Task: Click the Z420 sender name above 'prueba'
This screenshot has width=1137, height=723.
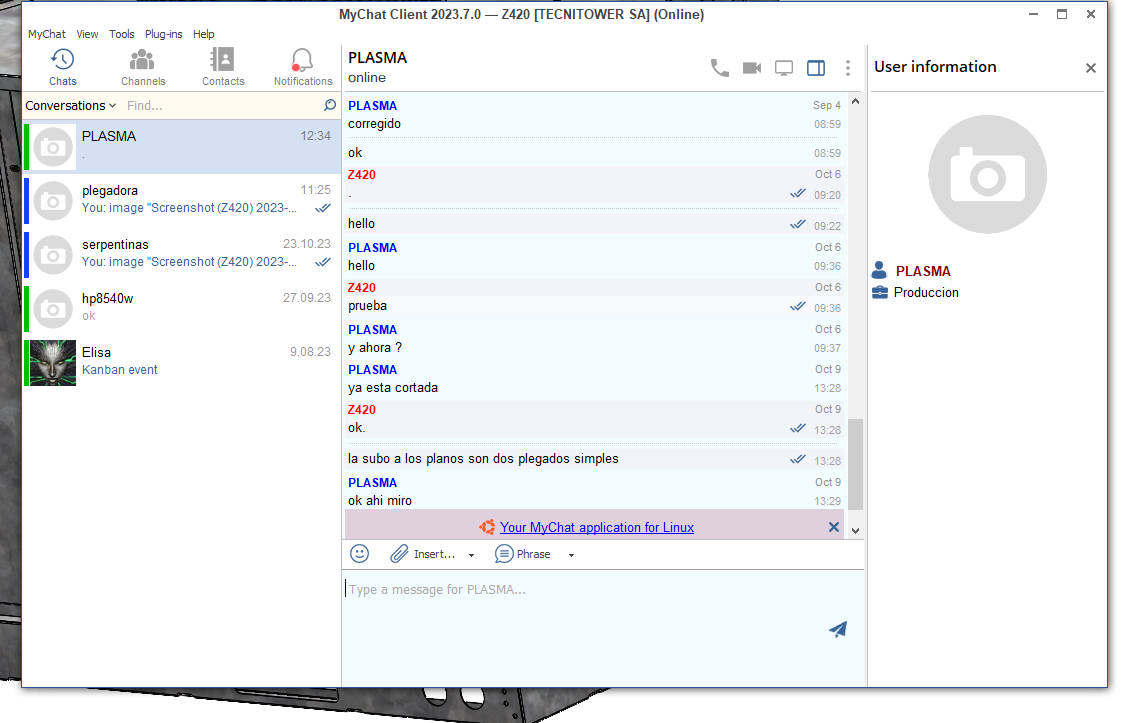Action: pyautogui.click(x=361, y=288)
